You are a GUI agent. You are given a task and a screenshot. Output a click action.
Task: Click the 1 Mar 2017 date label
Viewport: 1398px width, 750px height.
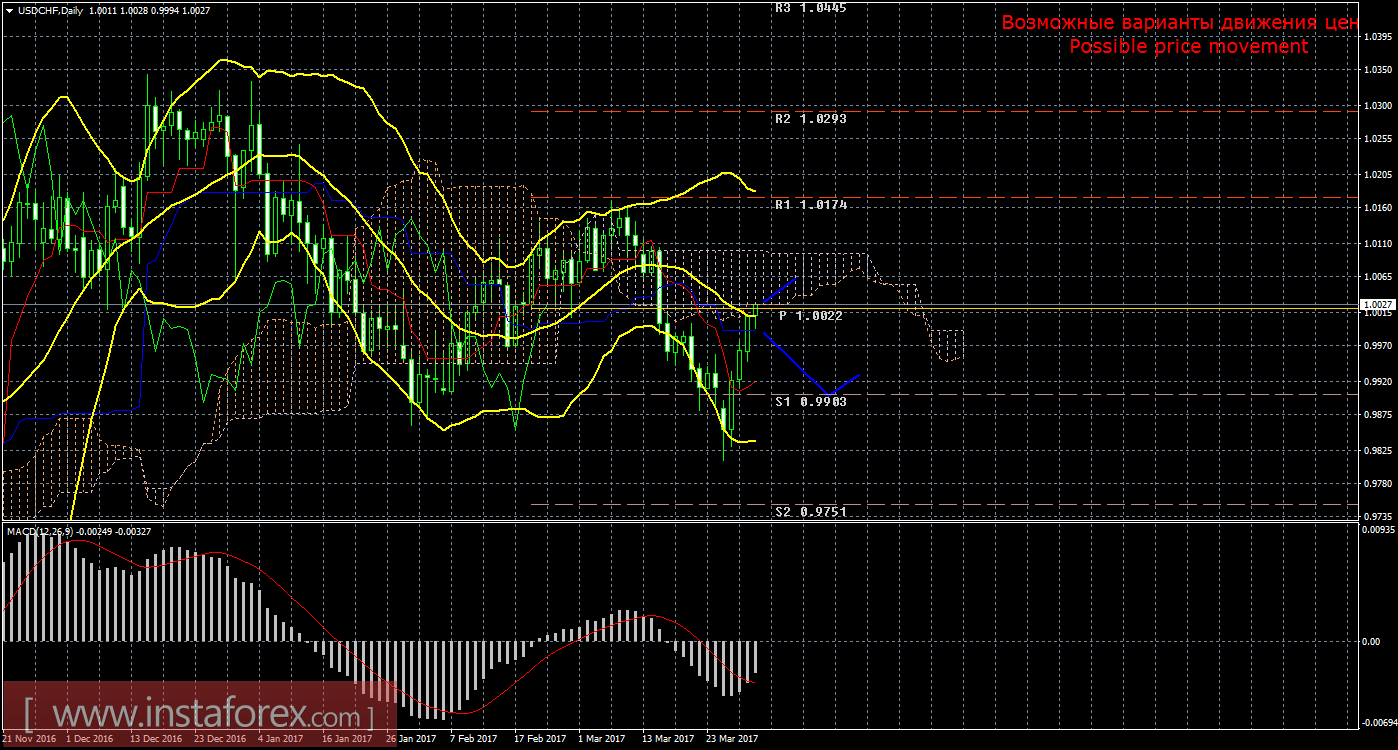point(602,739)
